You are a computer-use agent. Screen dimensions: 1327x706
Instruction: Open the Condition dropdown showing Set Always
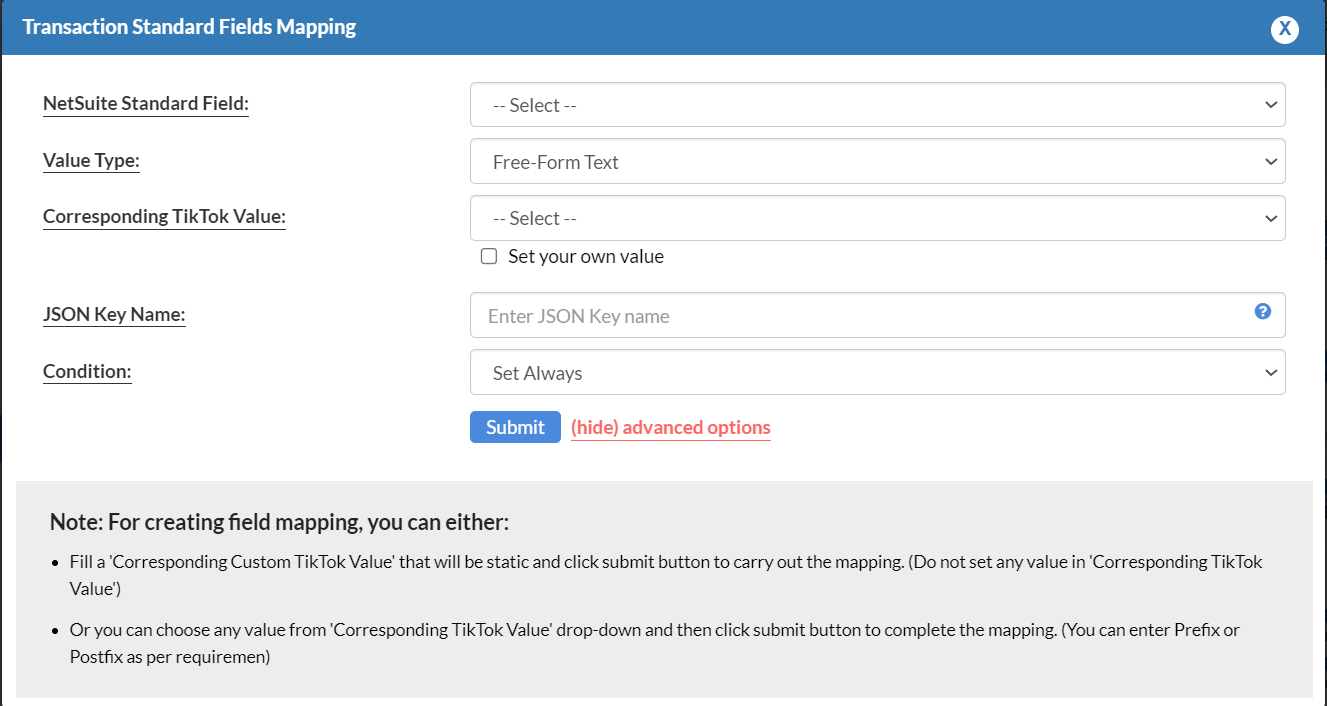coord(877,371)
